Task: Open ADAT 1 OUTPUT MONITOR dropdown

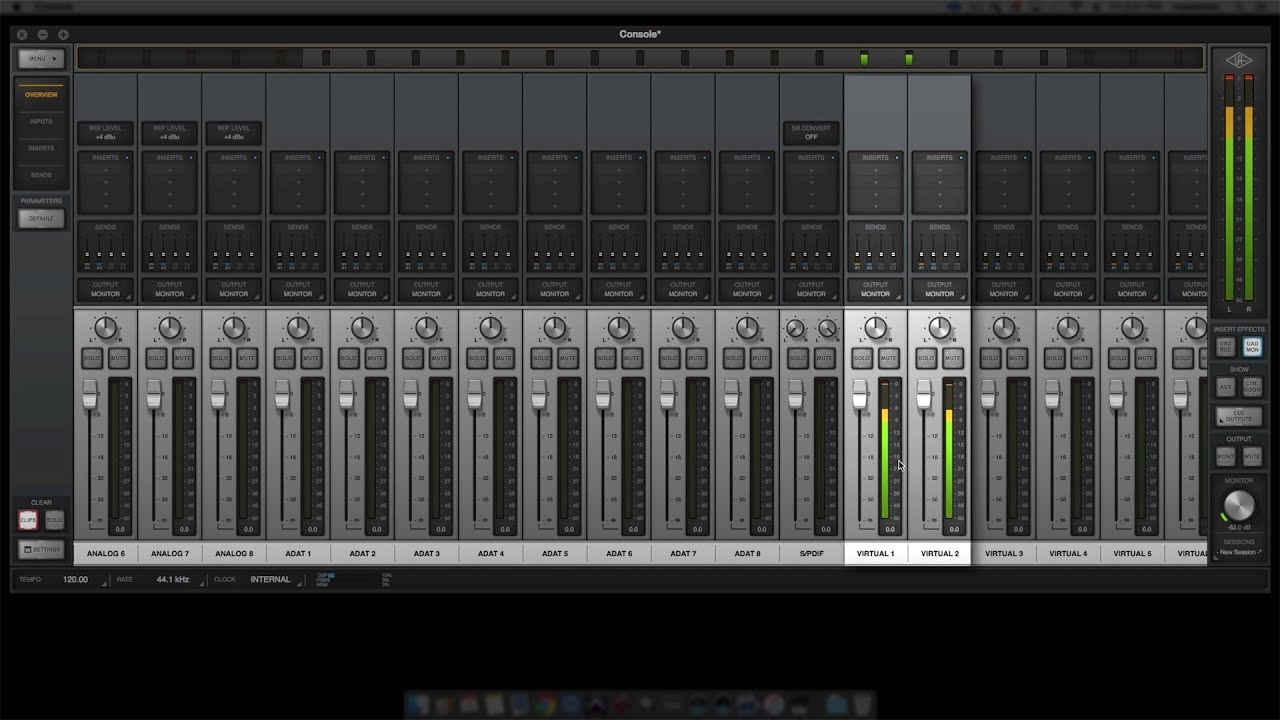Action: (x=298, y=289)
